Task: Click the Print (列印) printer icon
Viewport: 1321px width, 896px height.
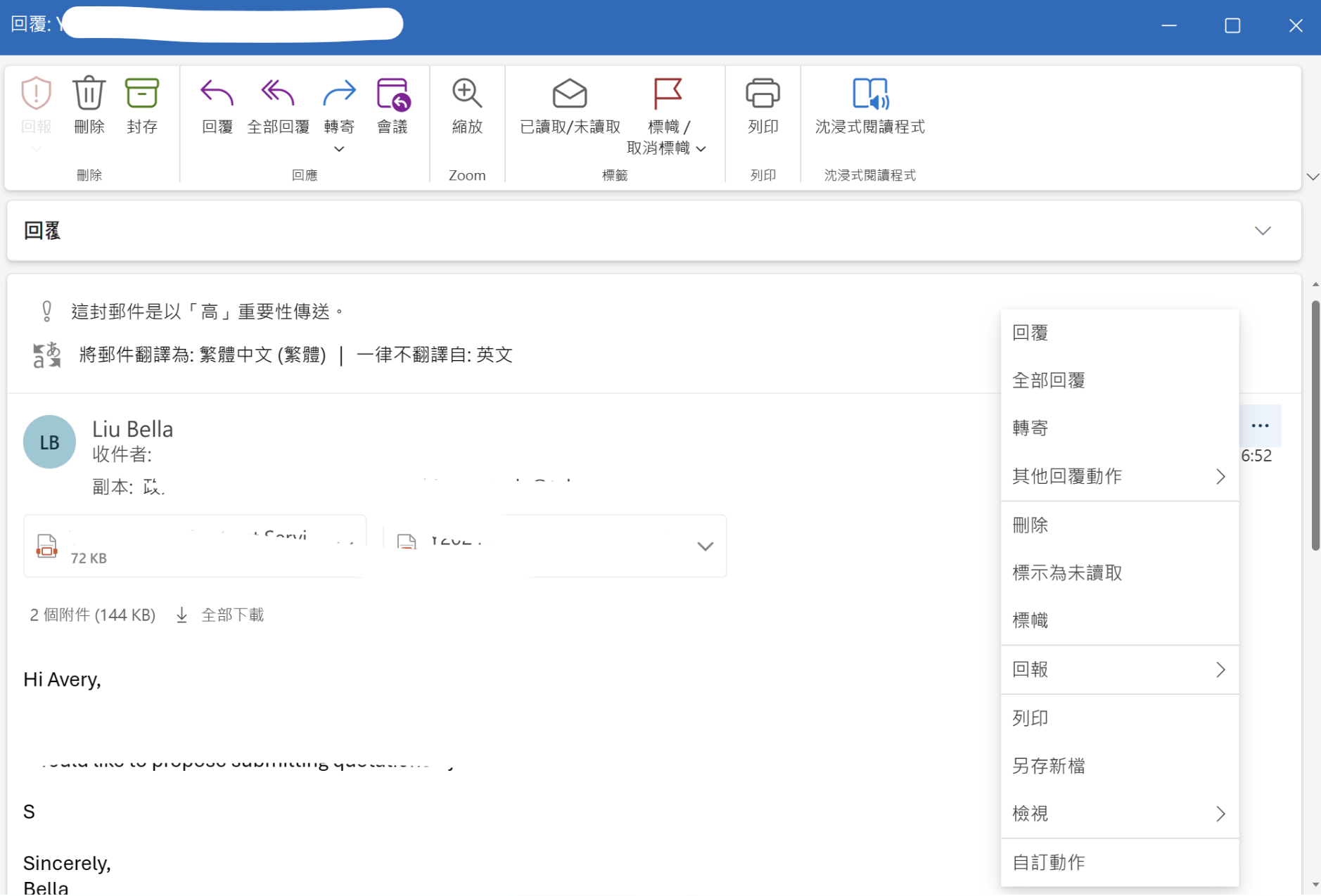Action: 762,94
